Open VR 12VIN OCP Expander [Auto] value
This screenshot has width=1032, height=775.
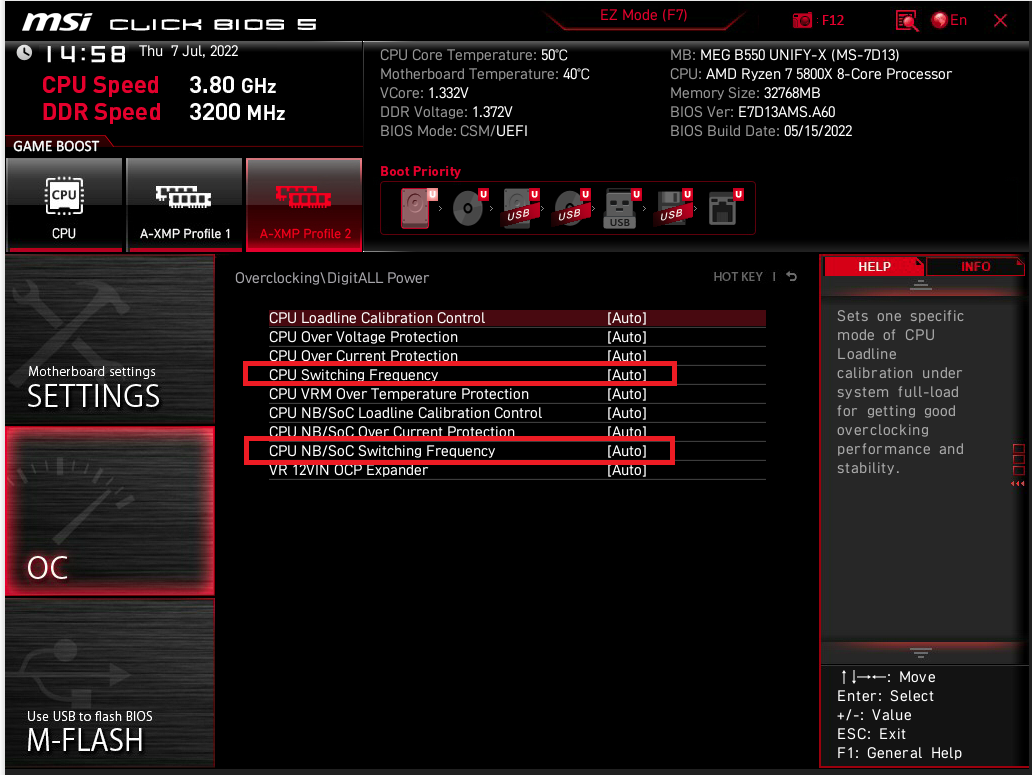click(627, 470)
